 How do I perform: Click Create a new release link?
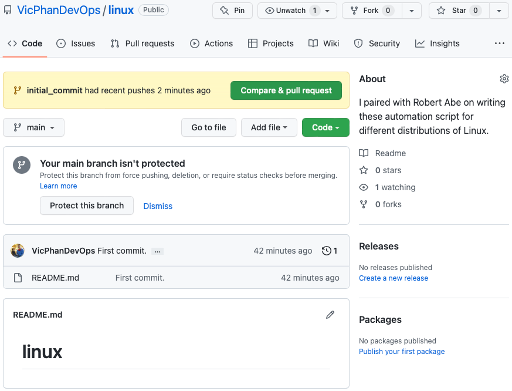click(393, 278)
